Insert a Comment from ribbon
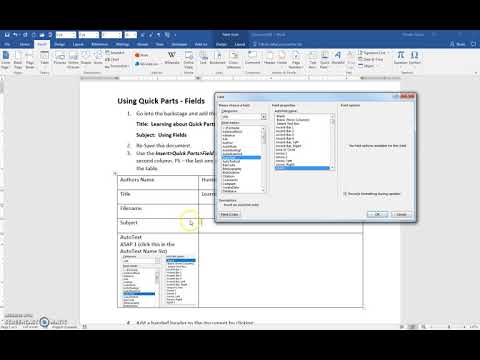Image resolution: width=480 pixels, height=360 pixels. (252, 58)
